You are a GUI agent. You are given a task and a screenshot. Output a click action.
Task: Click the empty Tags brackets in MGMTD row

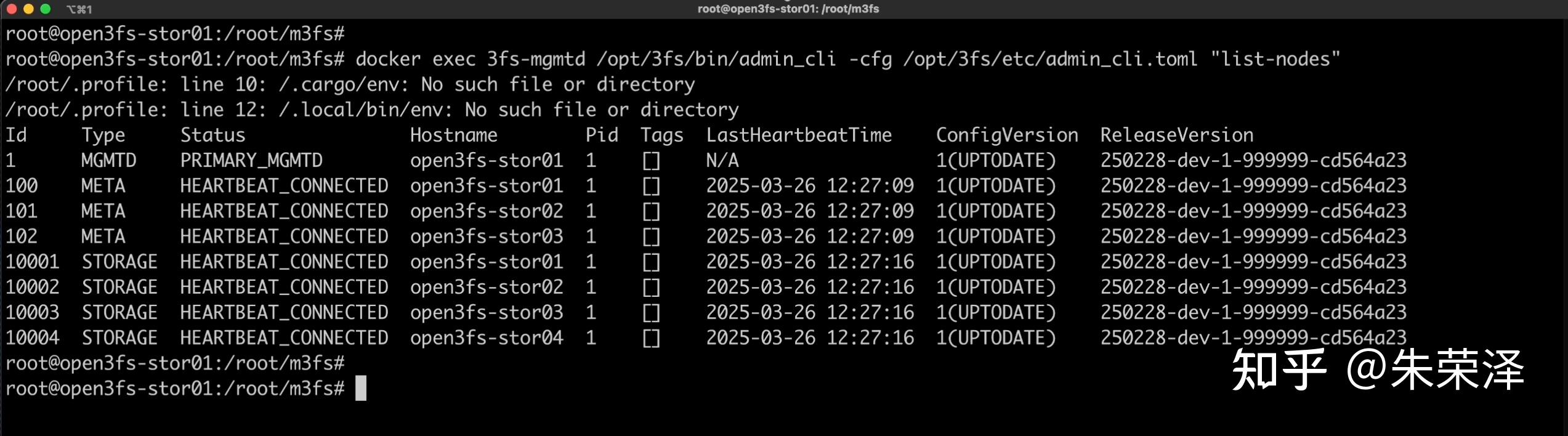pos(651,161)
